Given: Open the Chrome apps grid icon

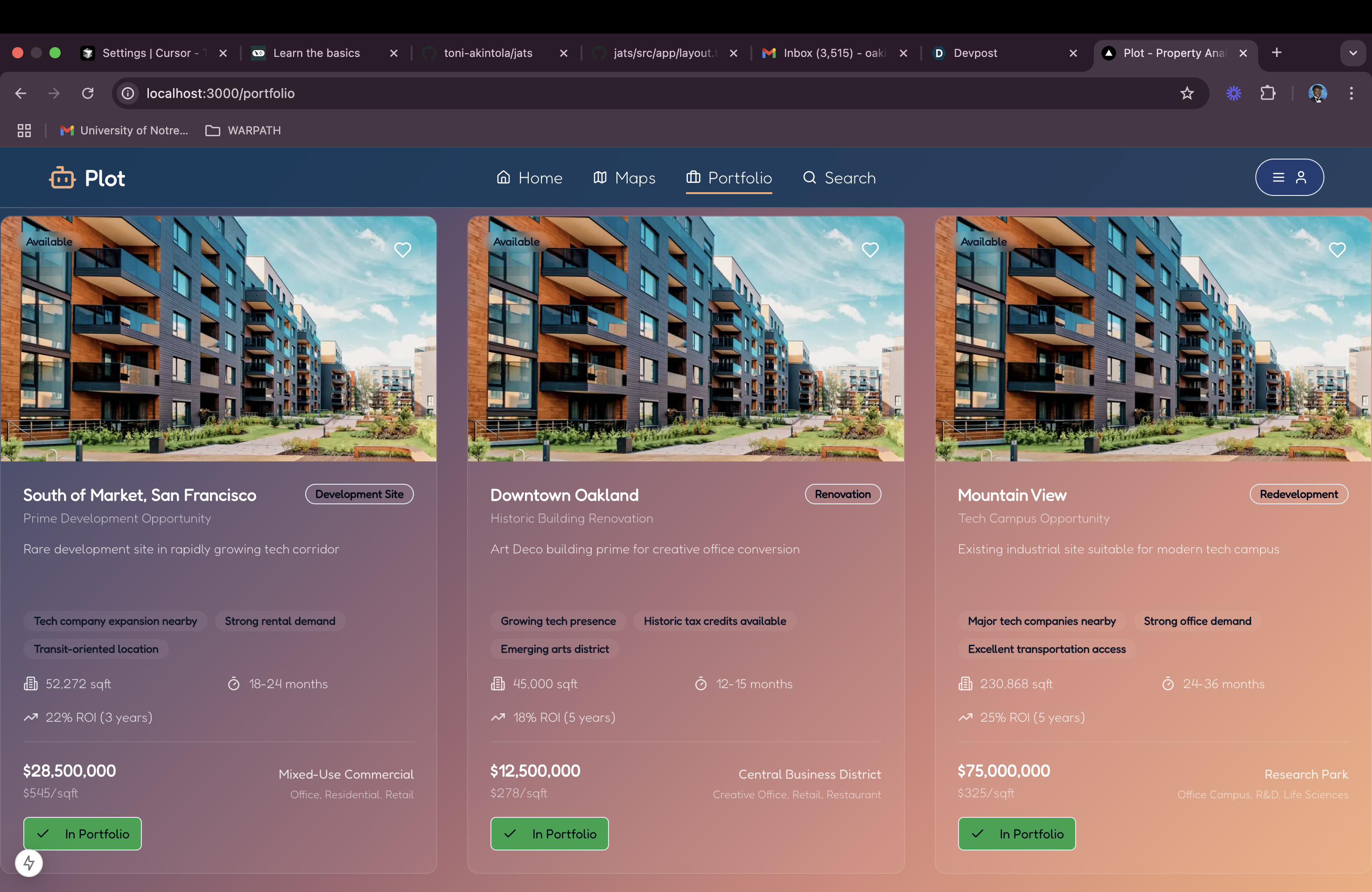Looking at the screenshot, I should coord(24,131).
